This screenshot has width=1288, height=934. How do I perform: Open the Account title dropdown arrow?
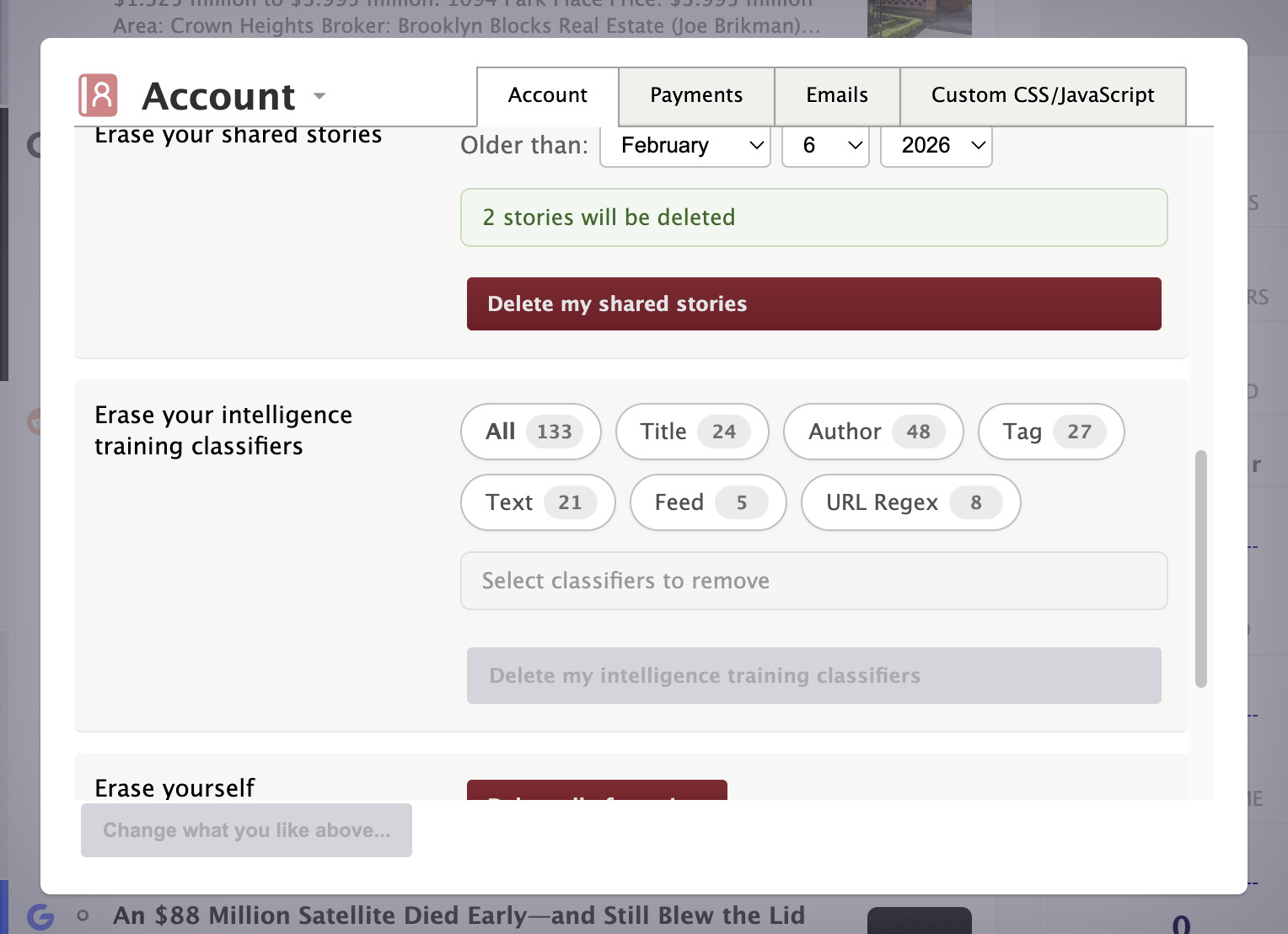319,96
